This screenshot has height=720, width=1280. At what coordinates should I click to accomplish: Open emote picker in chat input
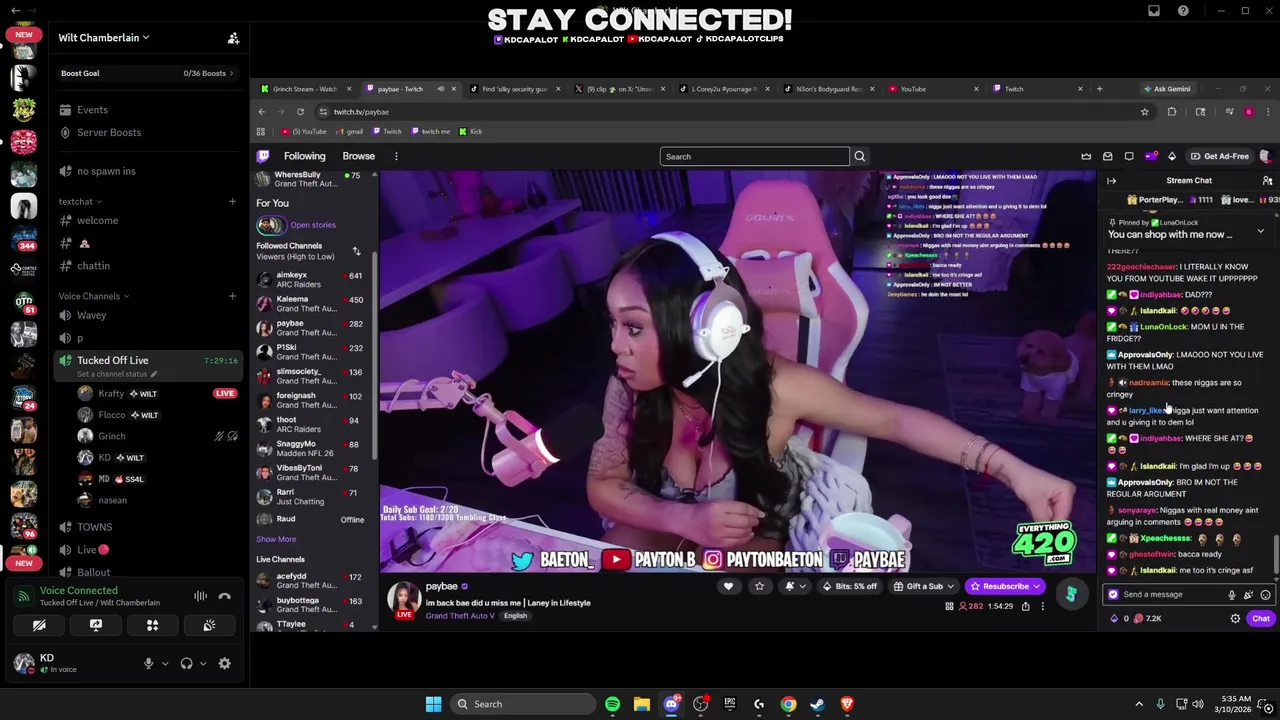1265,595
